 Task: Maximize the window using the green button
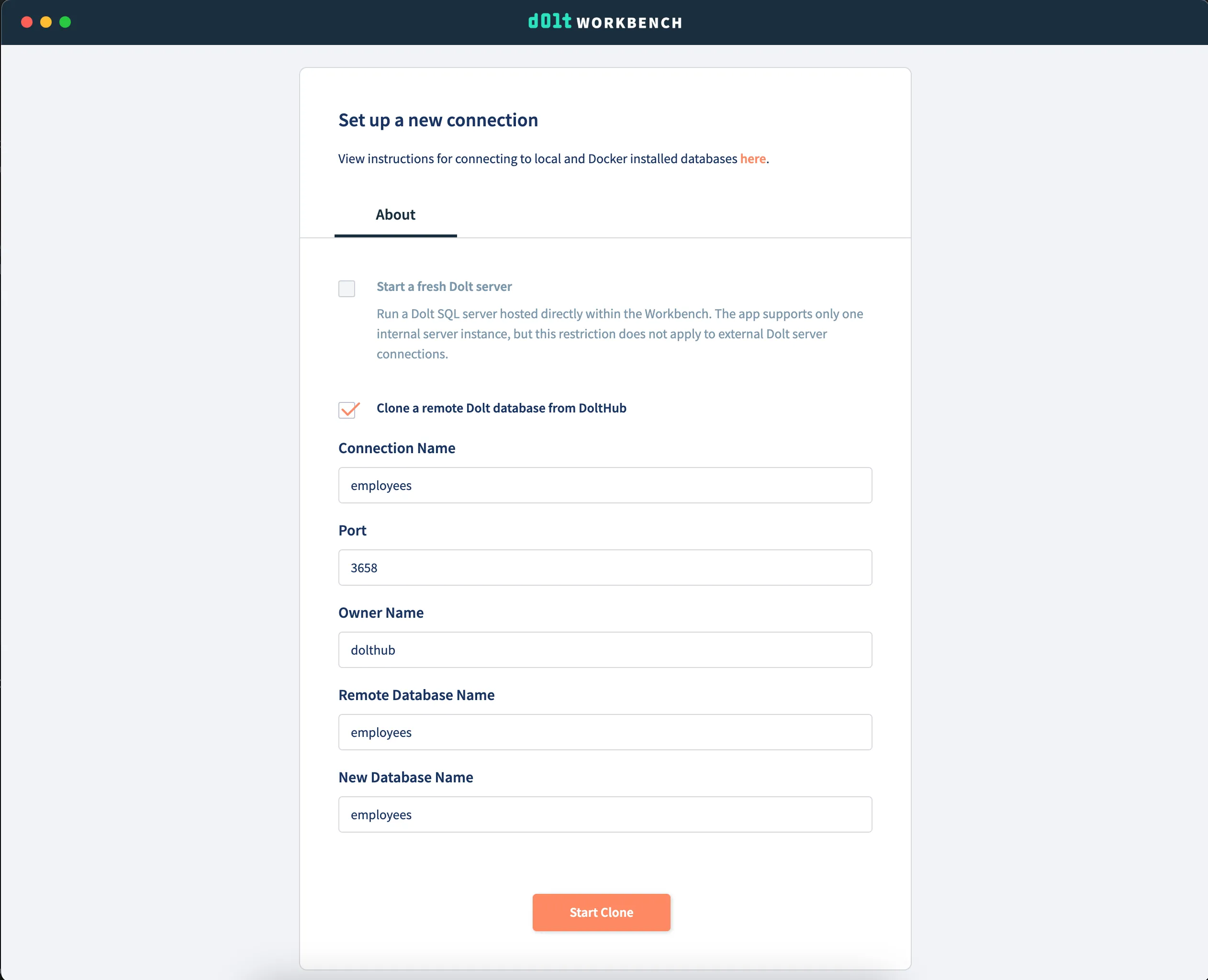(66, 22)
